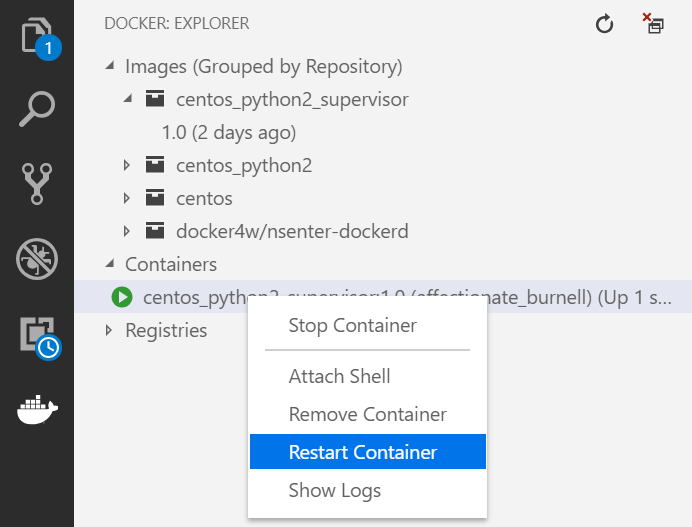Expand the centos repository node
Image resolution: width=692 pixels, height=527 pixels.
pyautogui.click(x=127, y=198)
